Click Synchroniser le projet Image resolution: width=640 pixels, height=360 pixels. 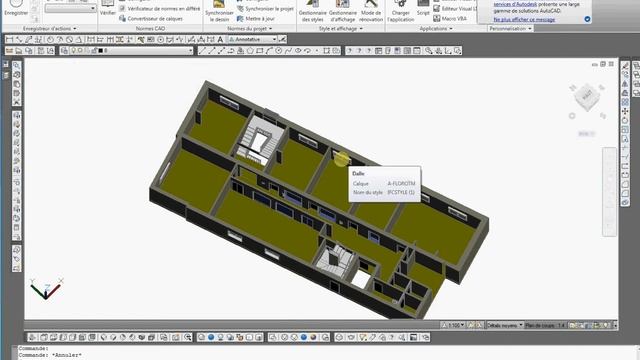point(265,9)
